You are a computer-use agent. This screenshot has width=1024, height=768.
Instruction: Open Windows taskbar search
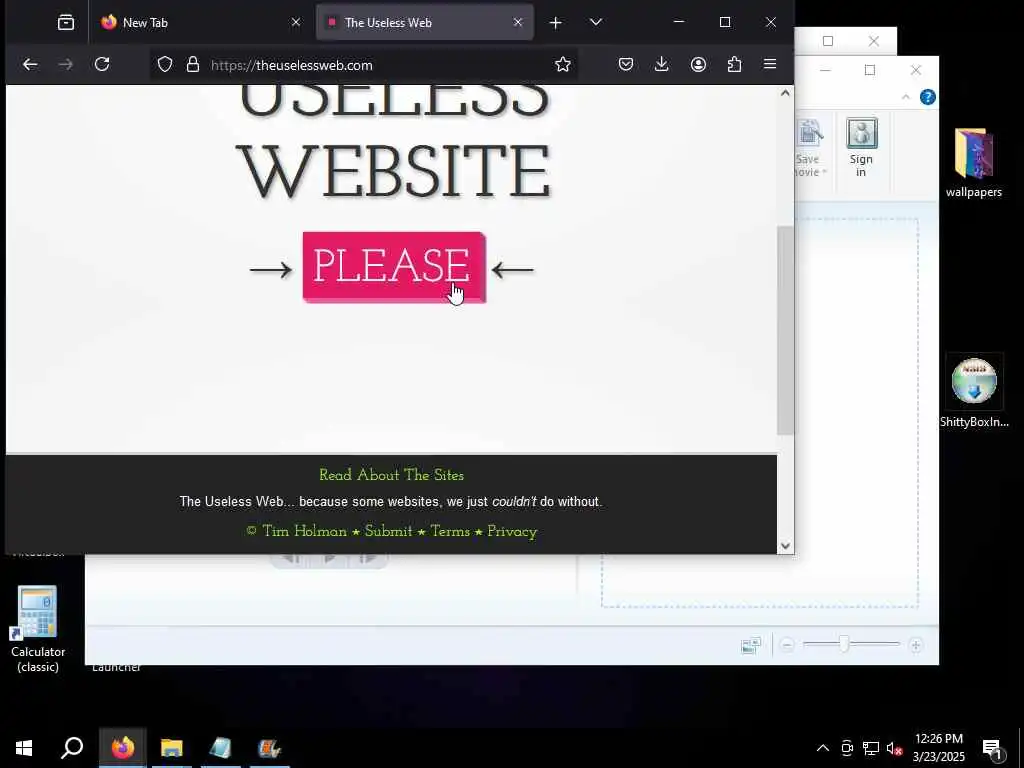[x=72, y=748]
